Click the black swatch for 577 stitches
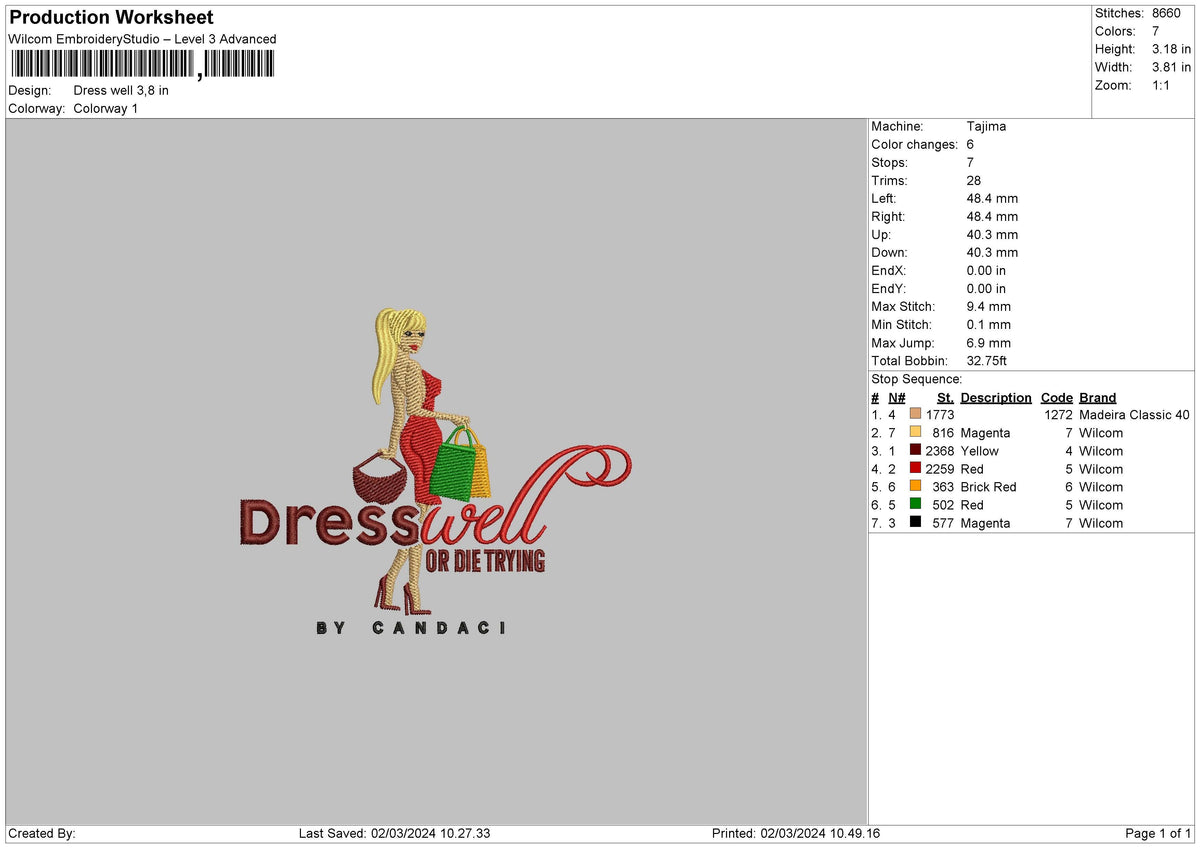1200x848 pixels. 915,522
